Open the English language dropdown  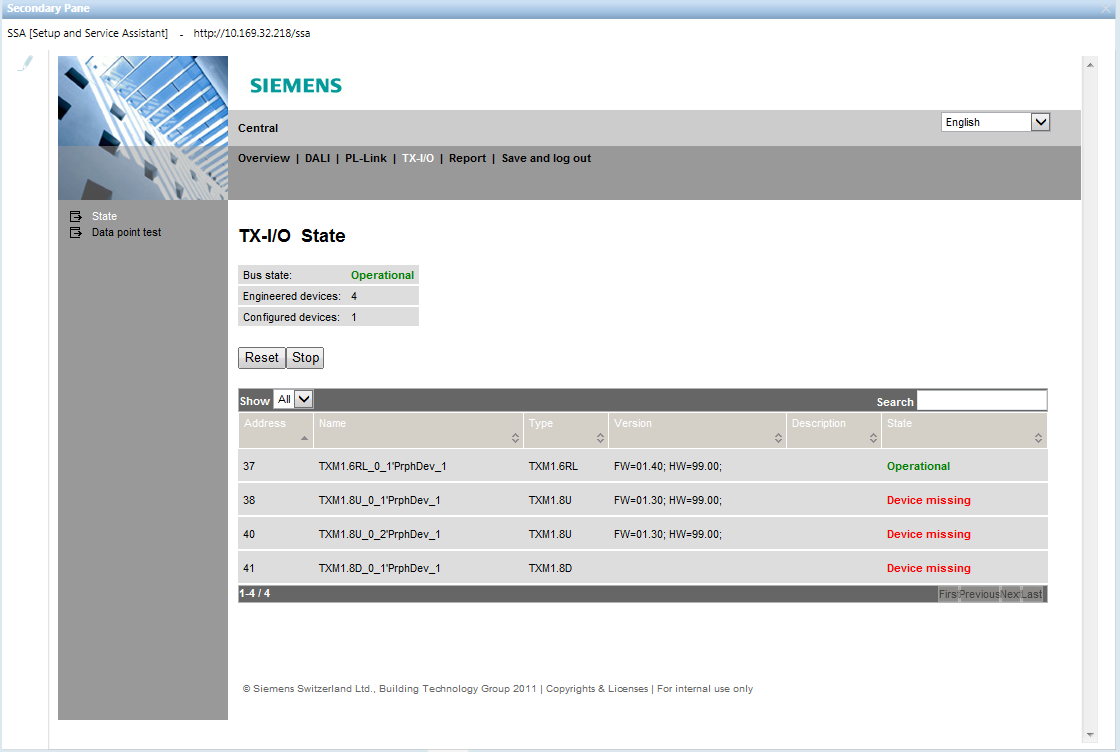[x=1041, y=121]
